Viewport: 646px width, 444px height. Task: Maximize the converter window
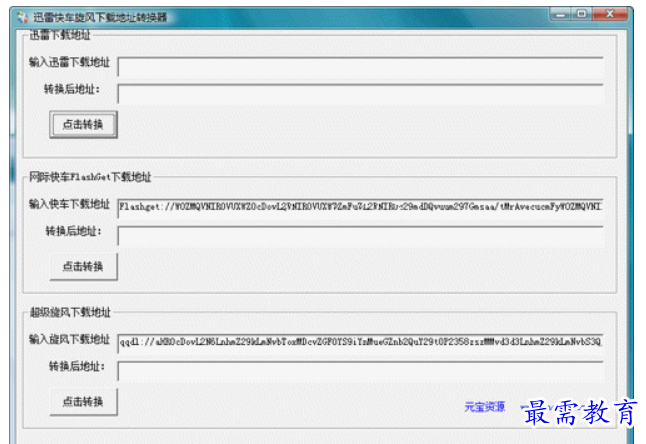582,14
